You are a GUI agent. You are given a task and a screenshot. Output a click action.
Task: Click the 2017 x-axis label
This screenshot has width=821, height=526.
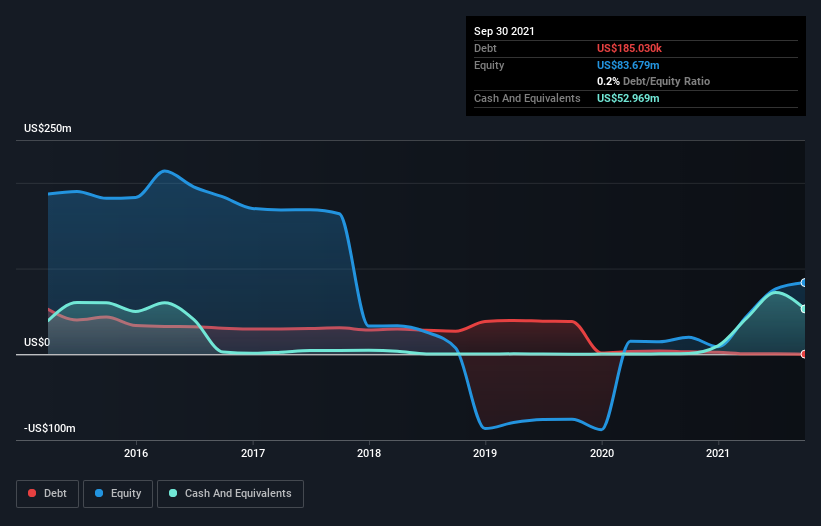(253, 453)
